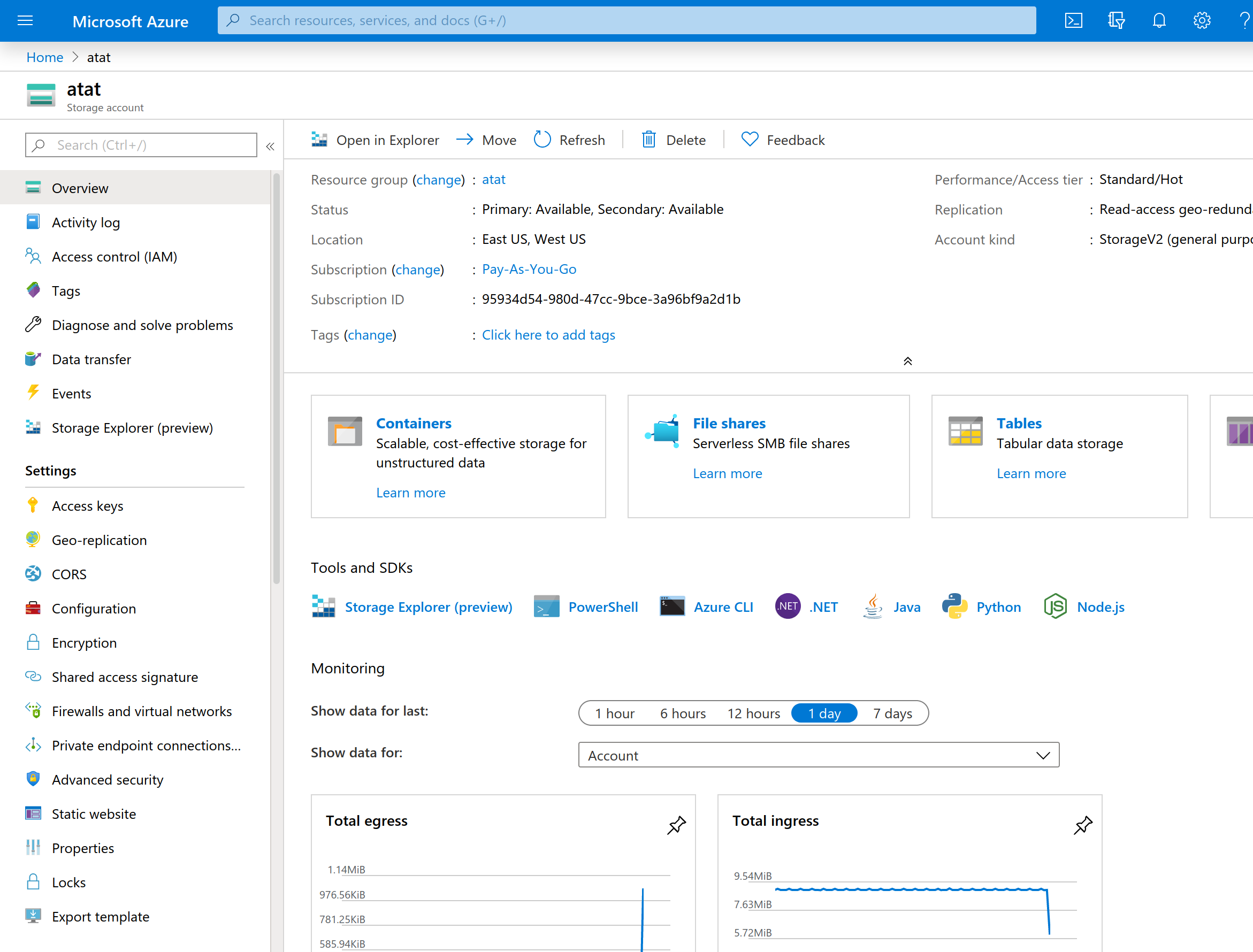
Task: Open the Access keys settings
Action: click(87, 505)
